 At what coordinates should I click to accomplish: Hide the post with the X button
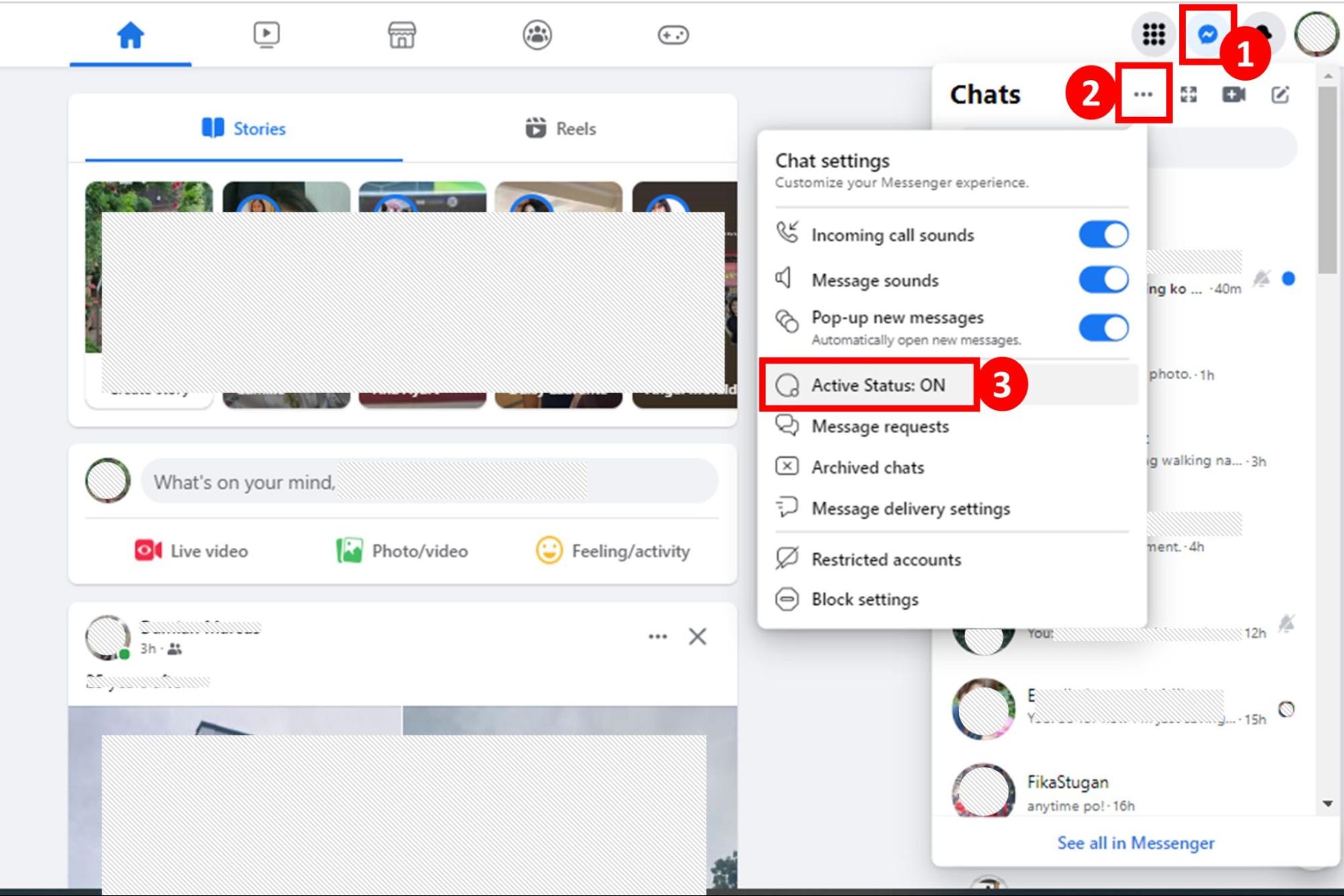pos(697,637)
